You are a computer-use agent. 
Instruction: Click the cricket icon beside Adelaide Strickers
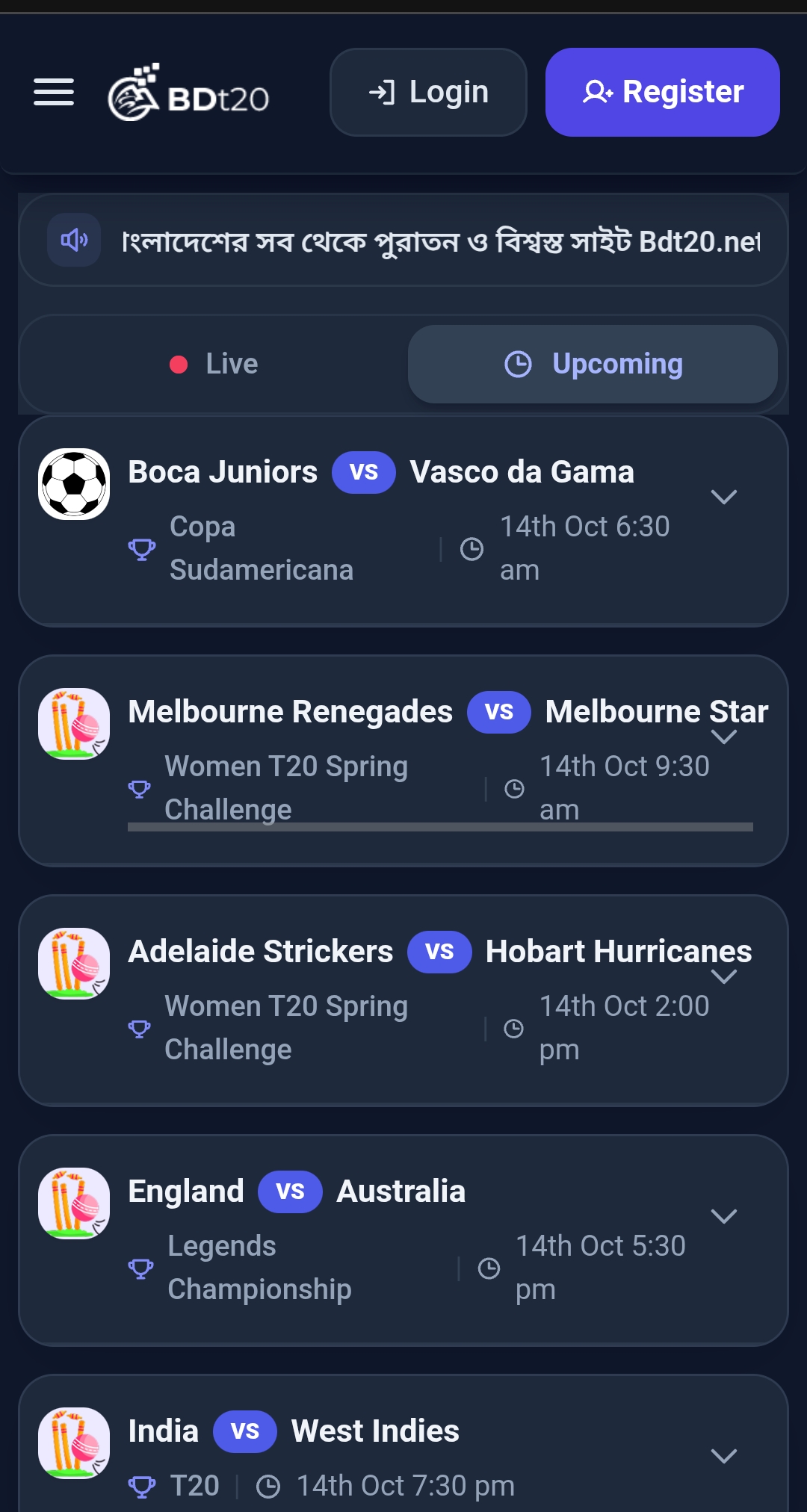click(x=74, y=964)
